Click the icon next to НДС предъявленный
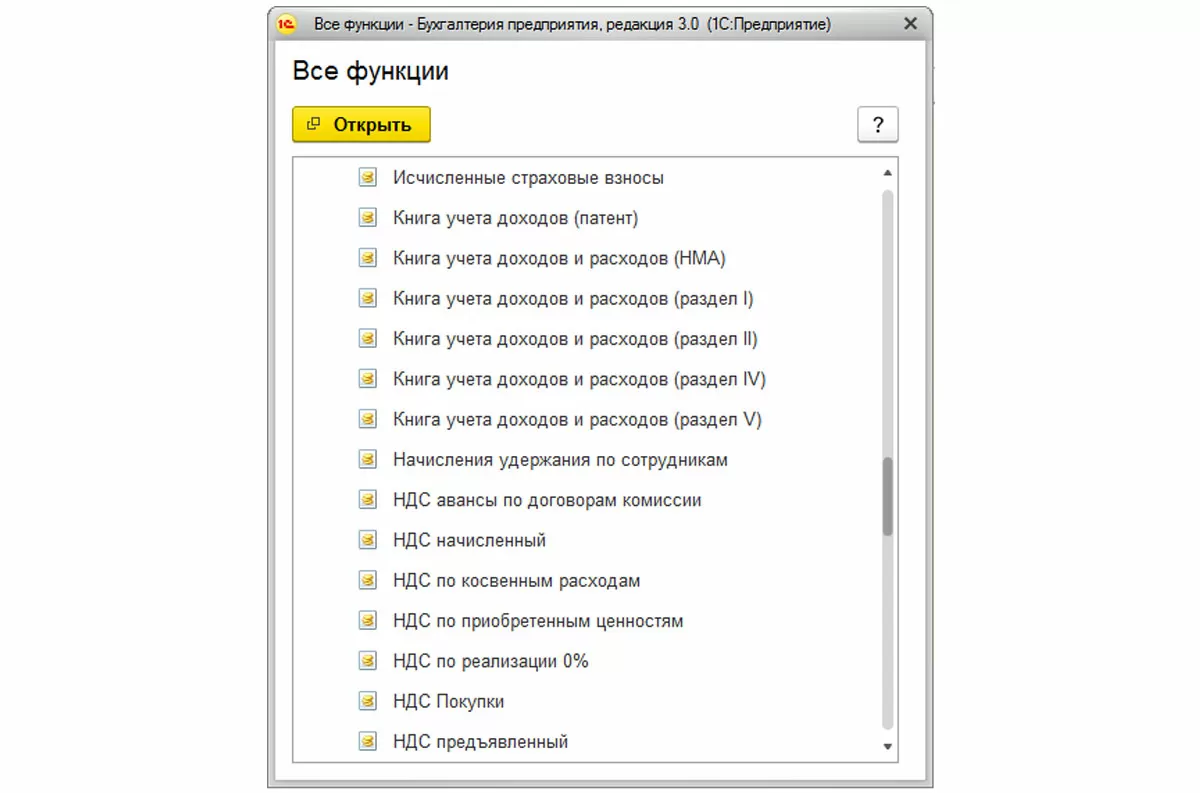1200x793 pixels. point(368,742)
